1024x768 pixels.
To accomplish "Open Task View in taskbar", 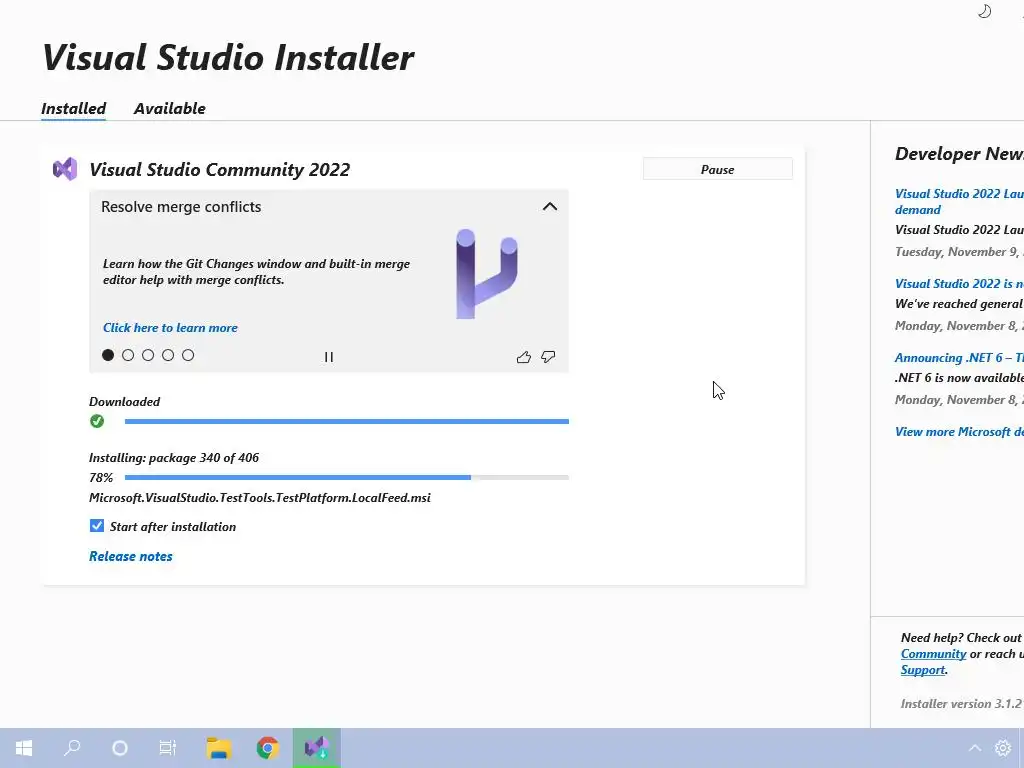I will coord(168,748).
